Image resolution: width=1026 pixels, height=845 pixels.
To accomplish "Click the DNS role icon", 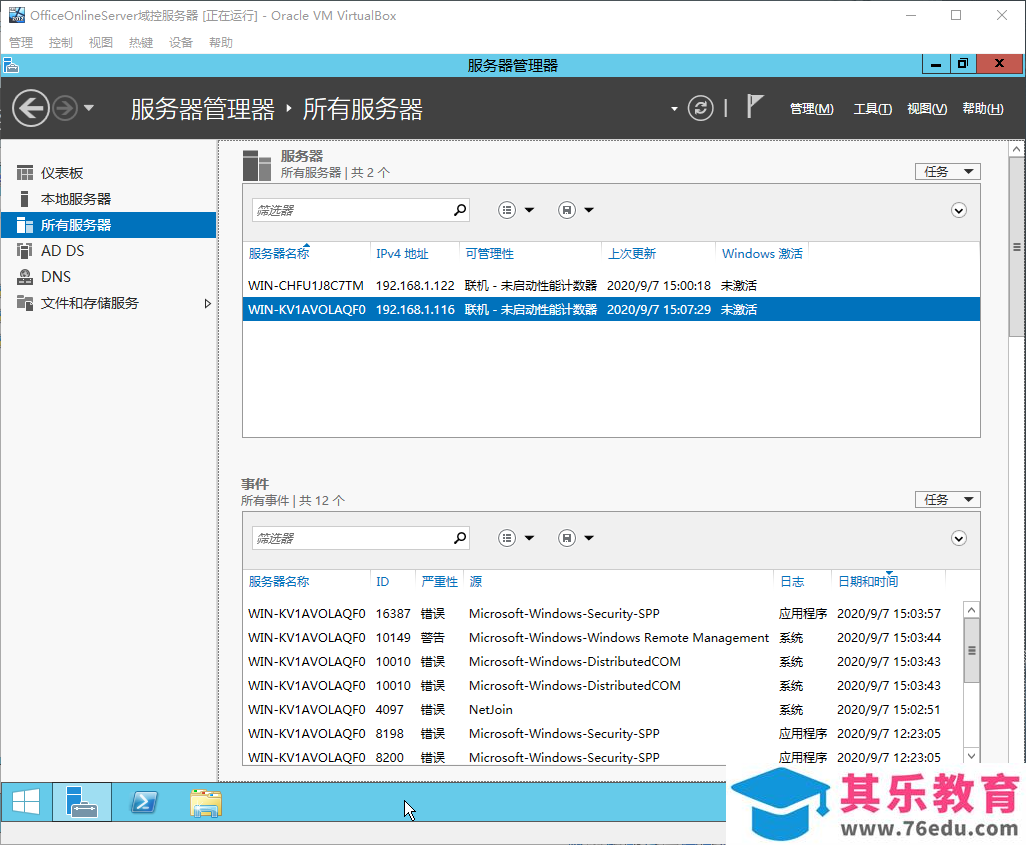I will (x=24, y=277).
